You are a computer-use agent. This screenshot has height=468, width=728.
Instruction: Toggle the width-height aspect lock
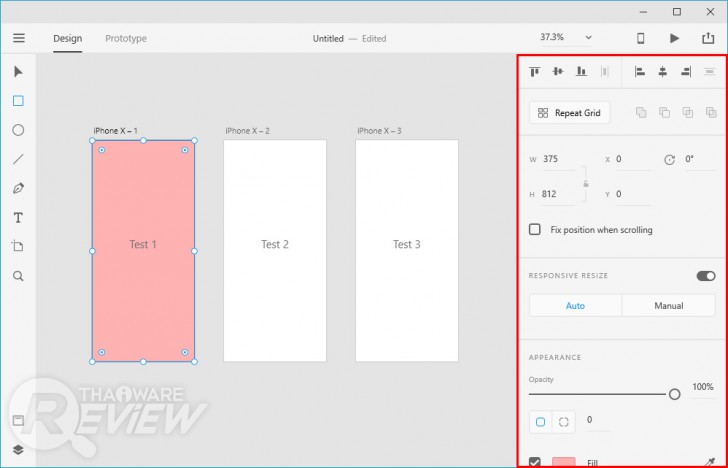click(x=586, y=184)
